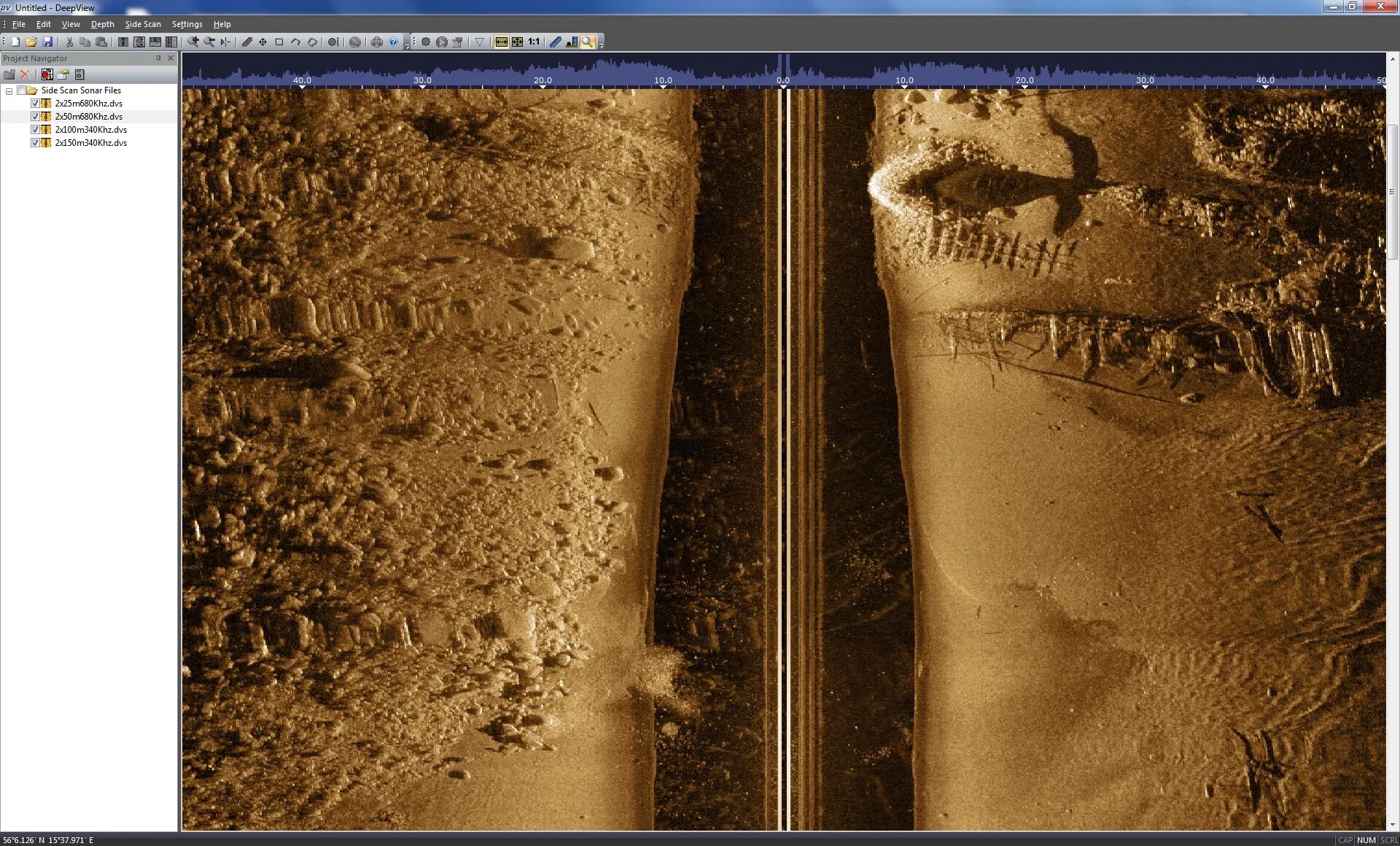The height and width of the screenshot is (846, 1400).
Task: Open the magnifier query tool on the toolbar
Action: 588,42
